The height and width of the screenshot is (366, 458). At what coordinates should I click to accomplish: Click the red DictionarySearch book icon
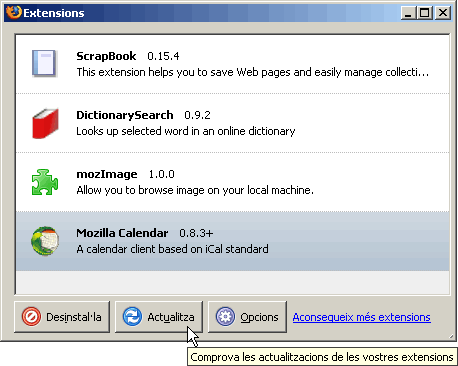tap(45, 123)
